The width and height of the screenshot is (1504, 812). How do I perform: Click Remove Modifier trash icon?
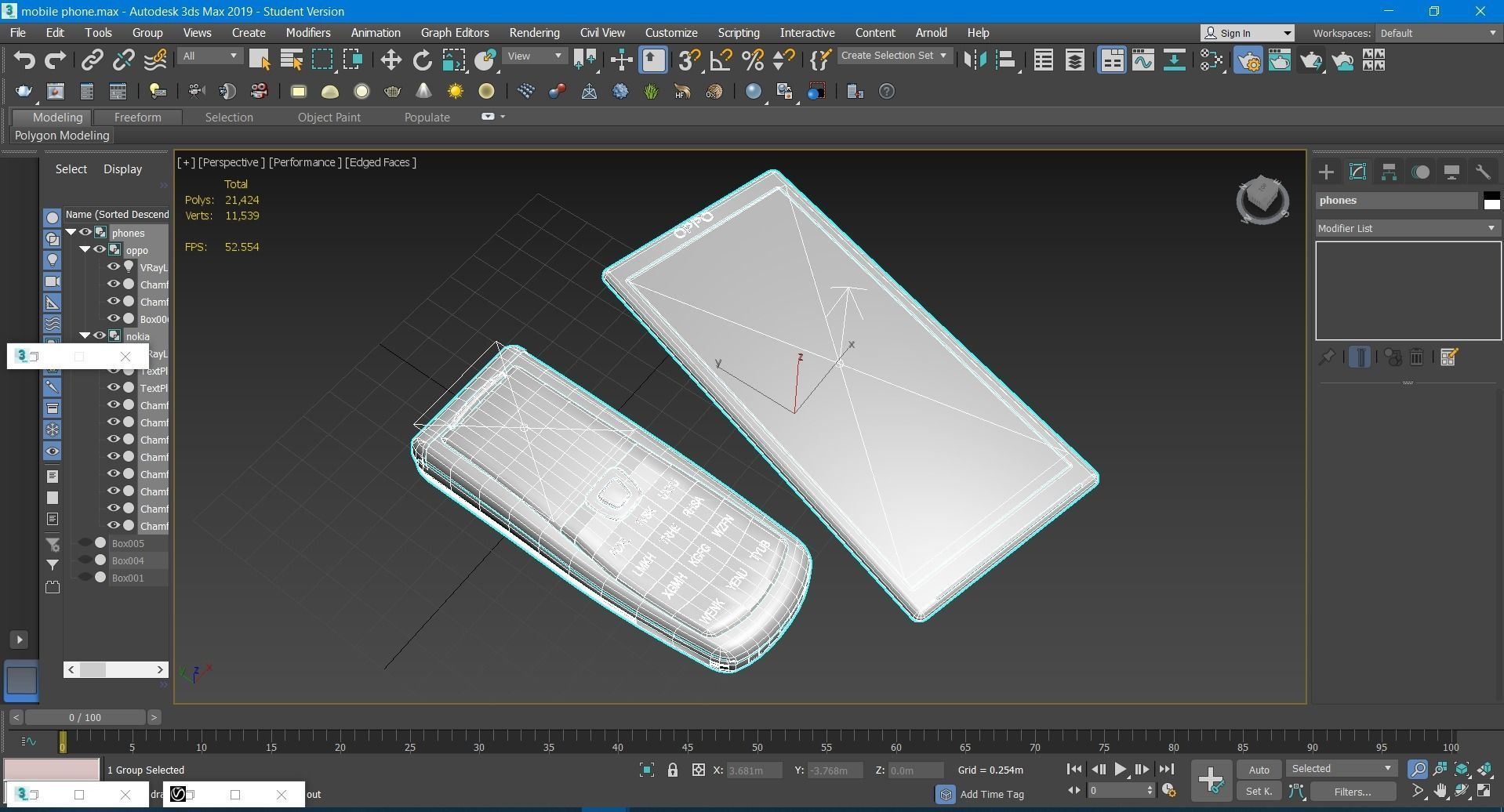pos(1416,357)
